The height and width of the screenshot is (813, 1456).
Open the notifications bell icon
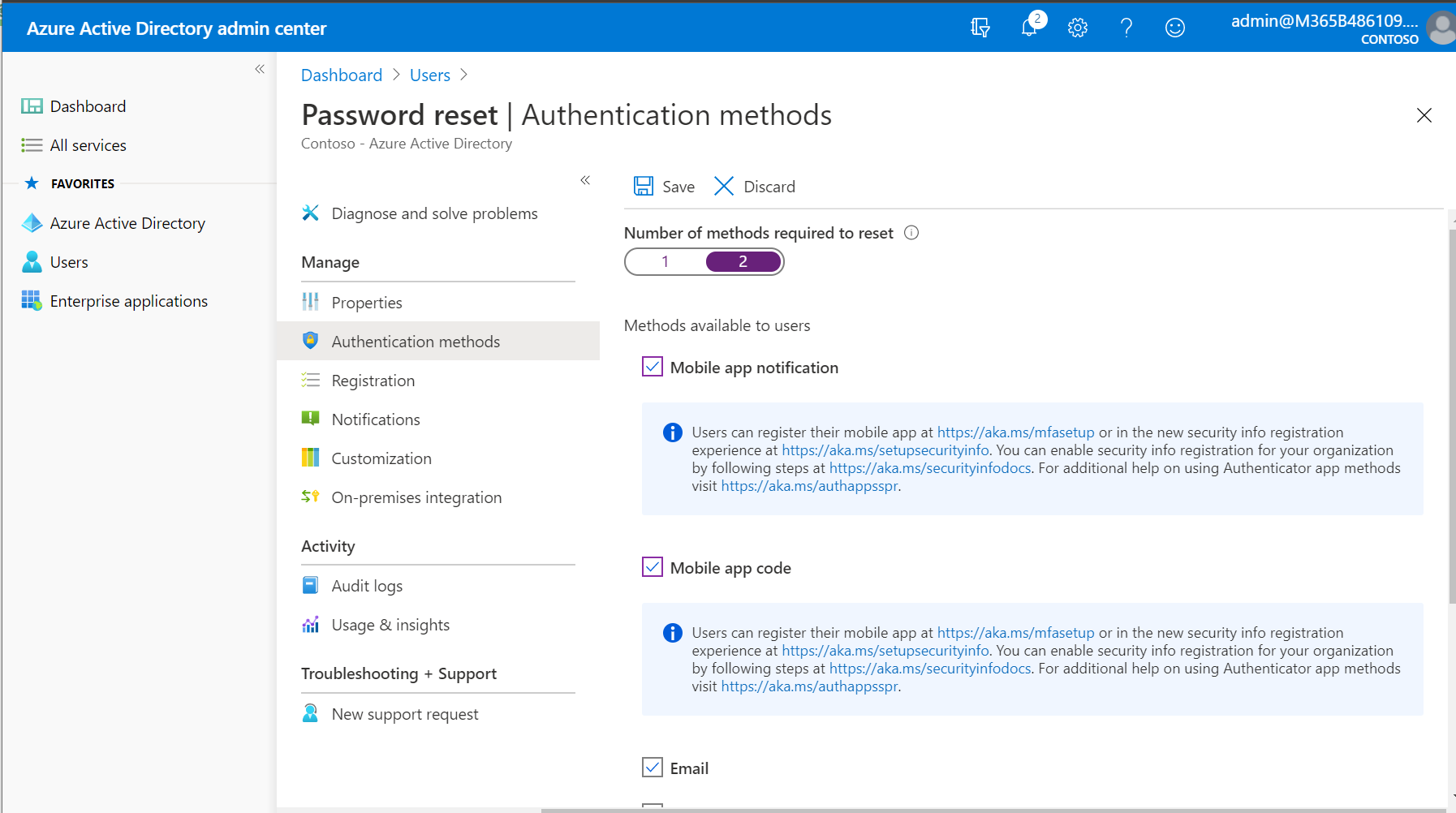[x=1029, y=28]
